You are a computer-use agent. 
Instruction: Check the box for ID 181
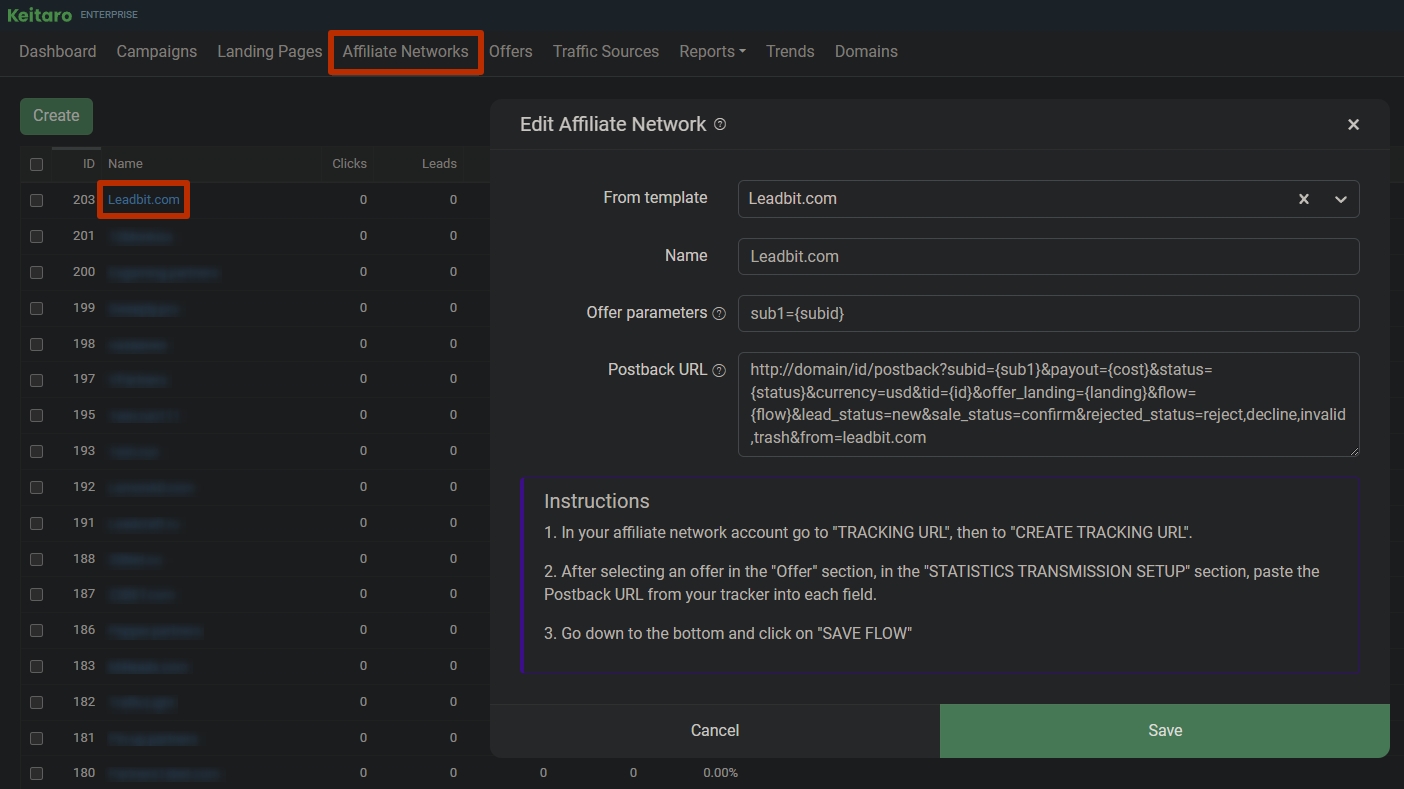click(37, 738)
